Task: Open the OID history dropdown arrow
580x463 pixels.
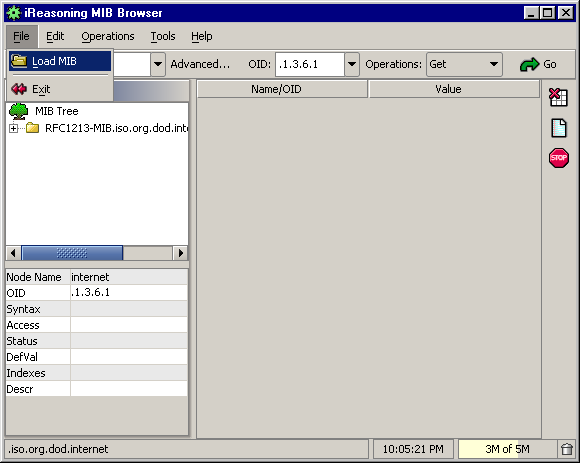Action: (352, 64)
